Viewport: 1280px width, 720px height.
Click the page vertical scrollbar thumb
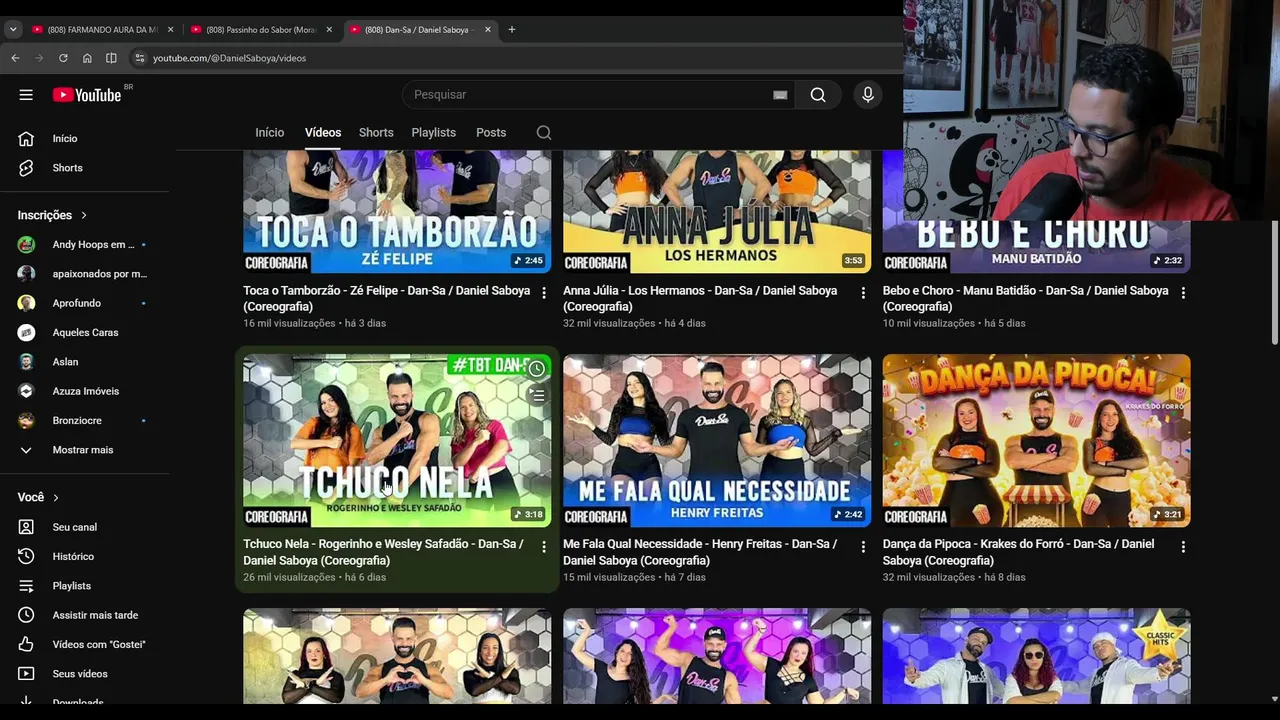pyautogui.click(x=1274, y=283)
